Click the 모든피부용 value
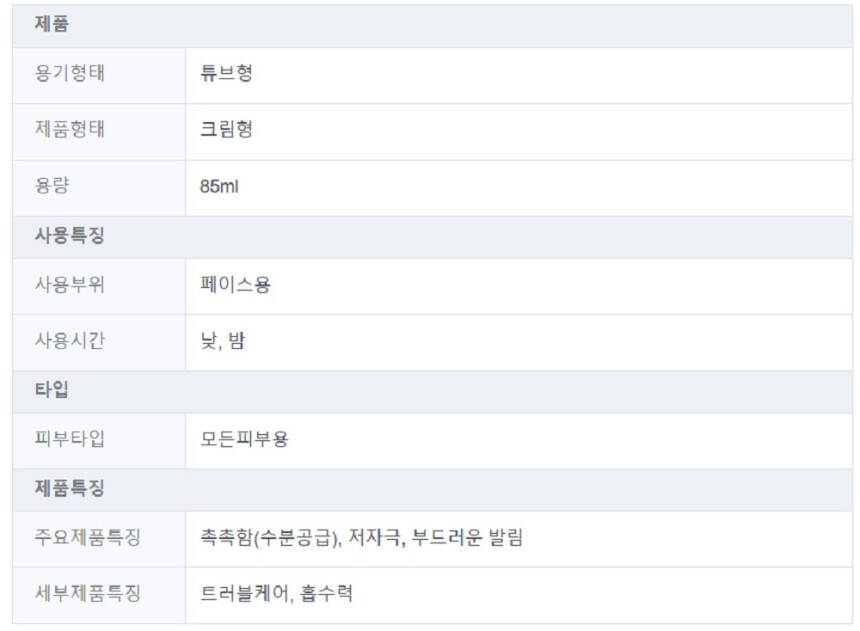The image size is (860, 631). click(x=244, y=439)
